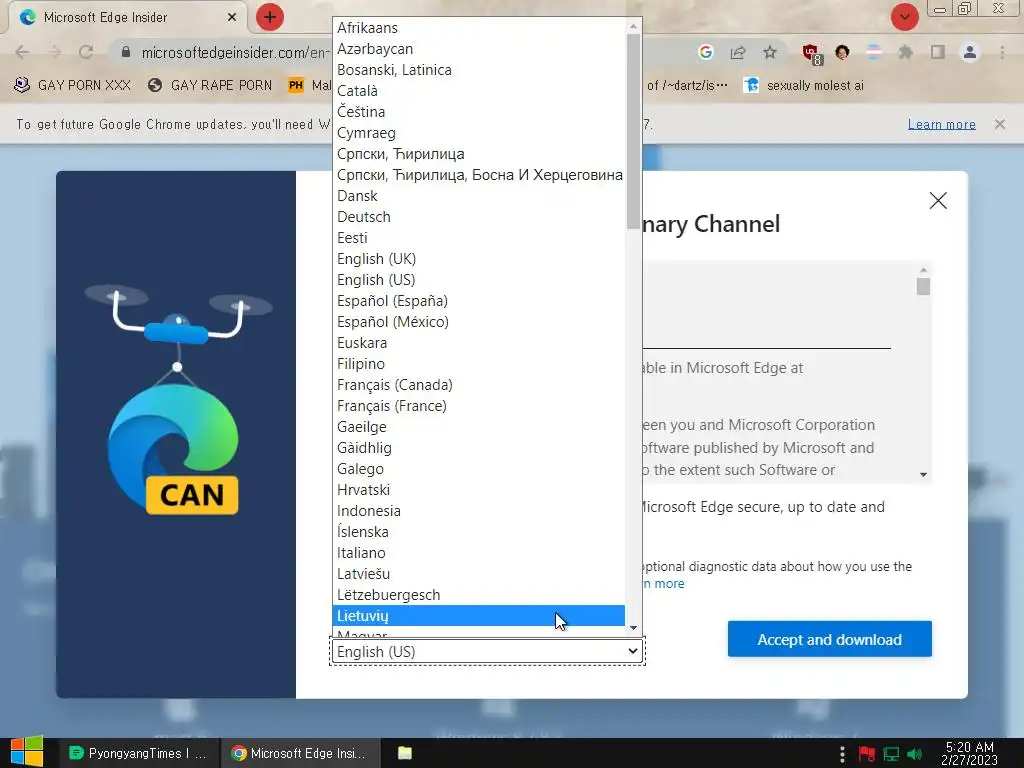Choose Afrikaans from the language list
This screenshot has width=1024, height=768.
[x=479, y=28]
